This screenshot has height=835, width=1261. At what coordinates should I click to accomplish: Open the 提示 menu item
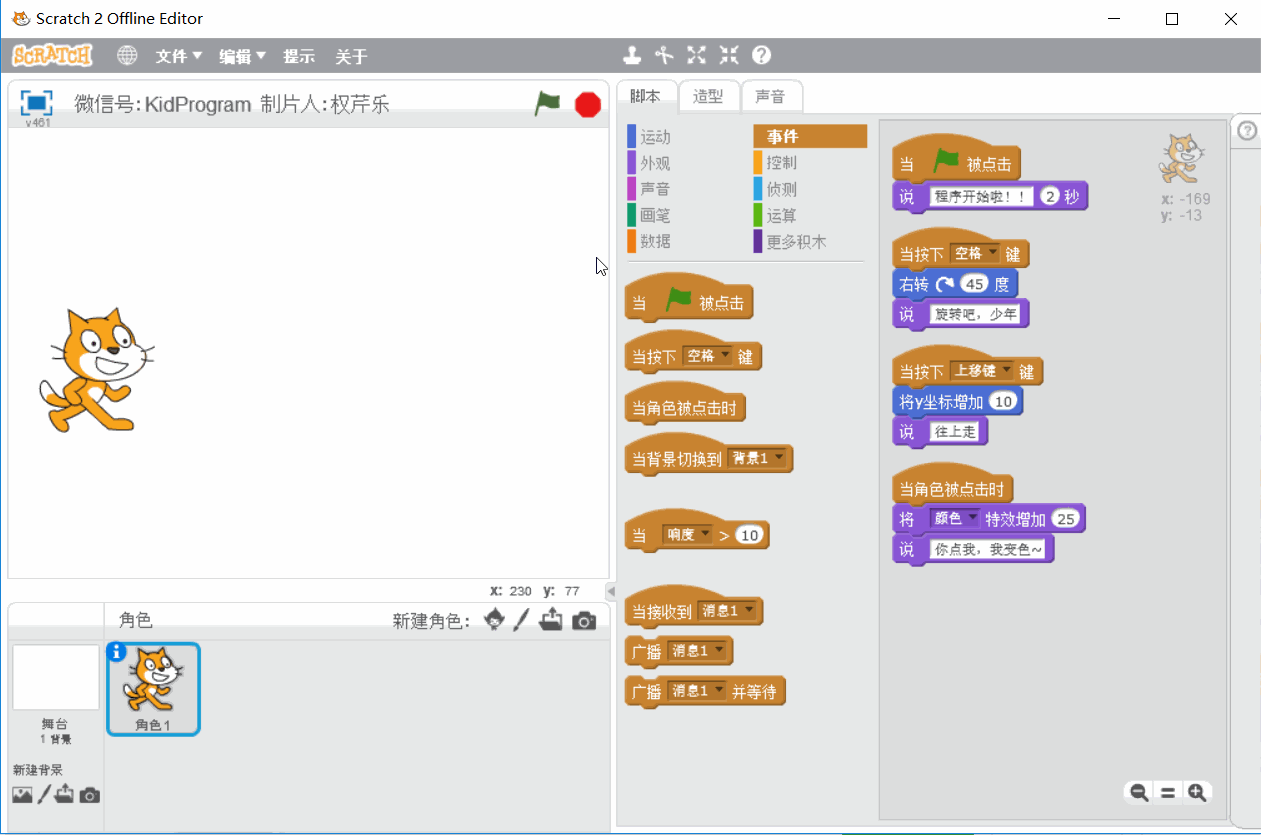[x=299, y=56]
